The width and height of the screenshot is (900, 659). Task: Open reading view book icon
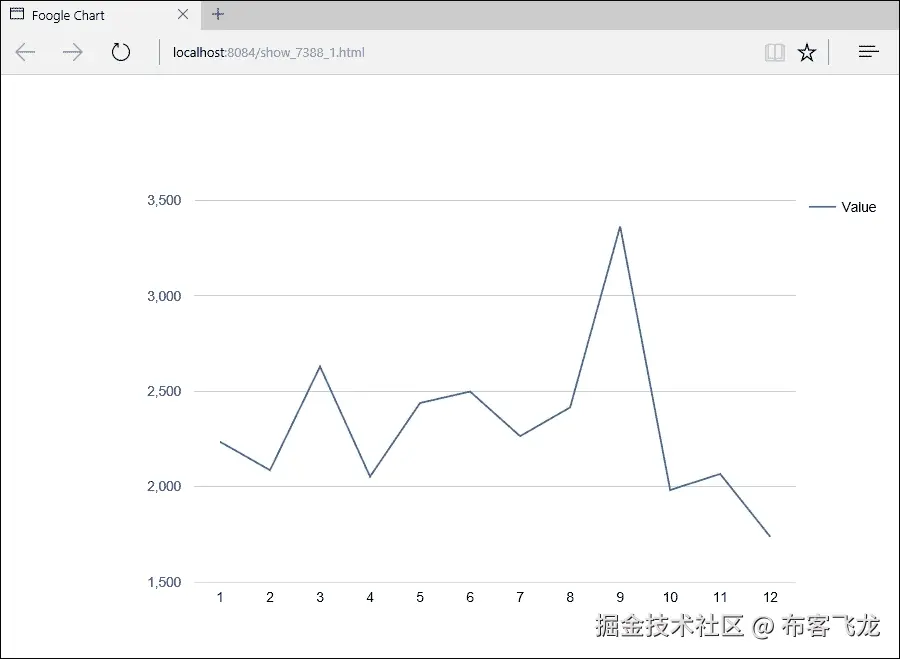pos(775,52)
